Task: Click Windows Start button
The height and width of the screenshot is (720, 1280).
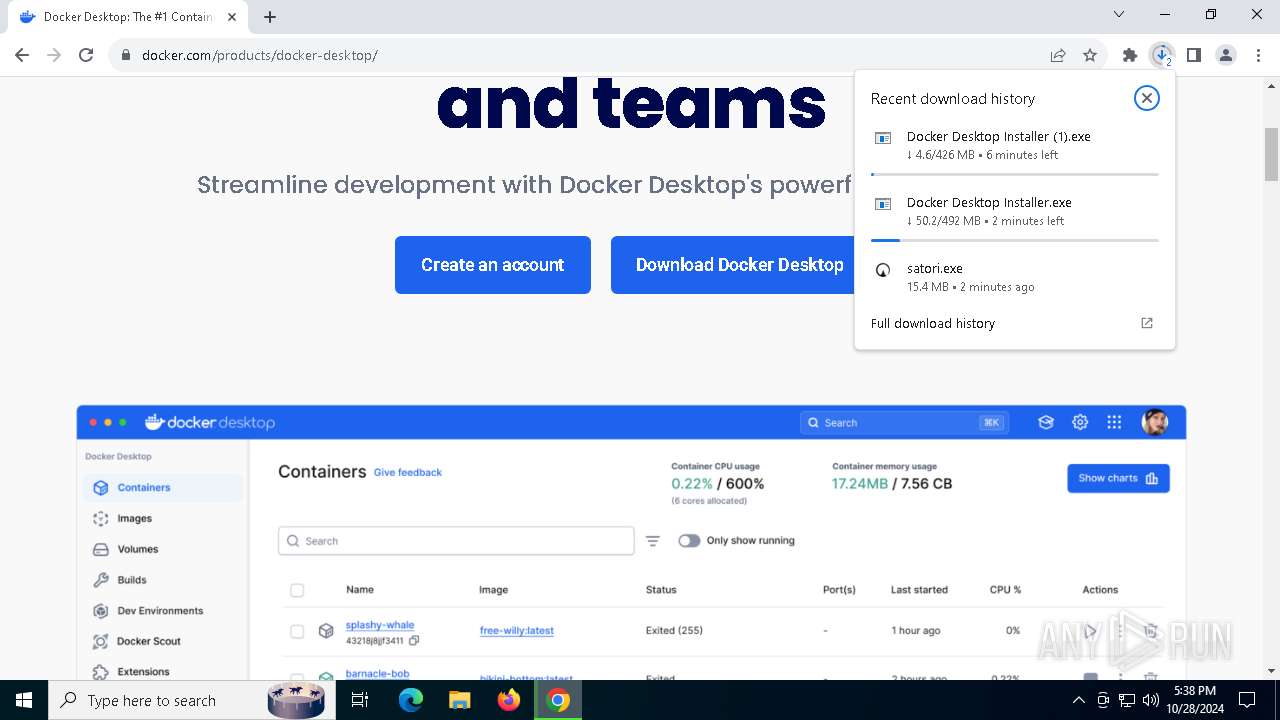Action: (x=24, y=700)
